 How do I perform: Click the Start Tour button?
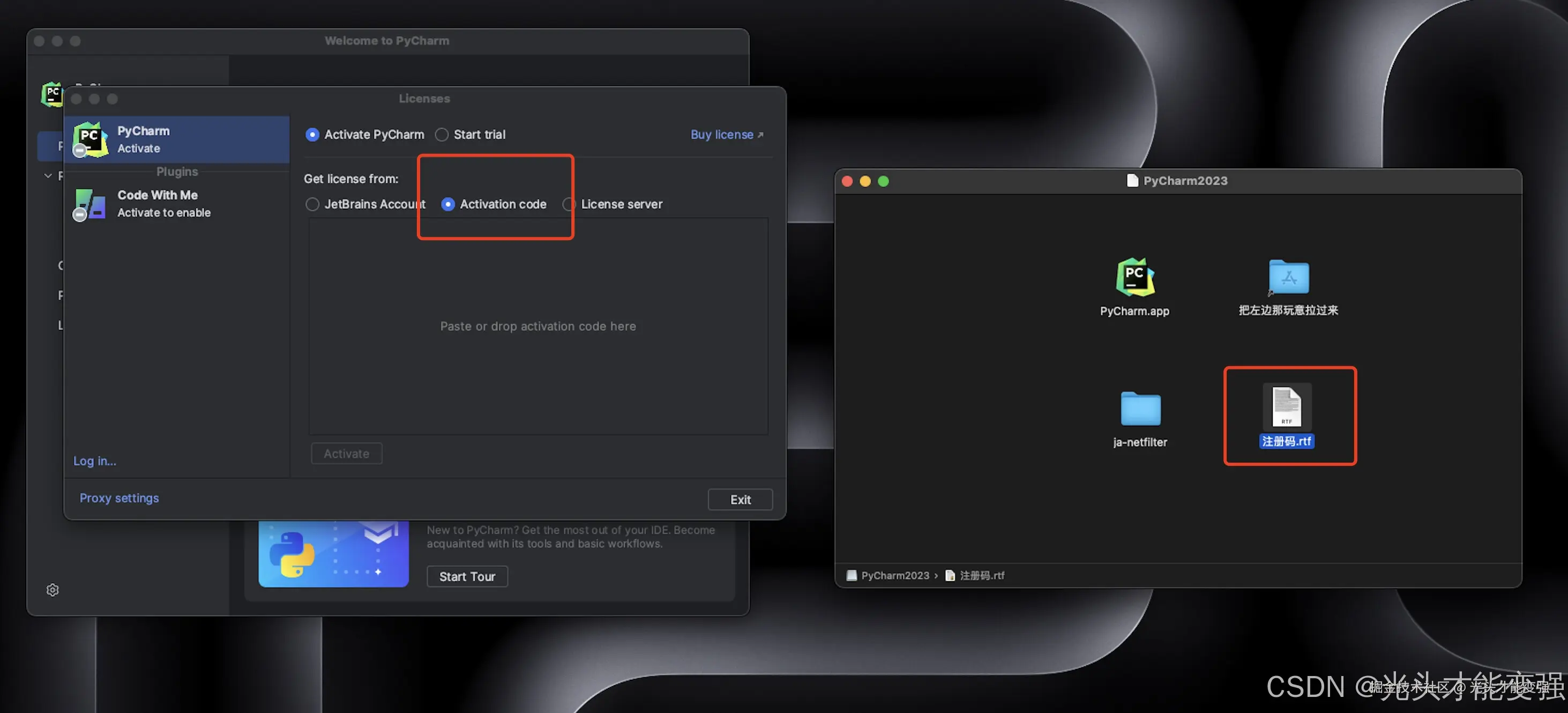point(467,576)
